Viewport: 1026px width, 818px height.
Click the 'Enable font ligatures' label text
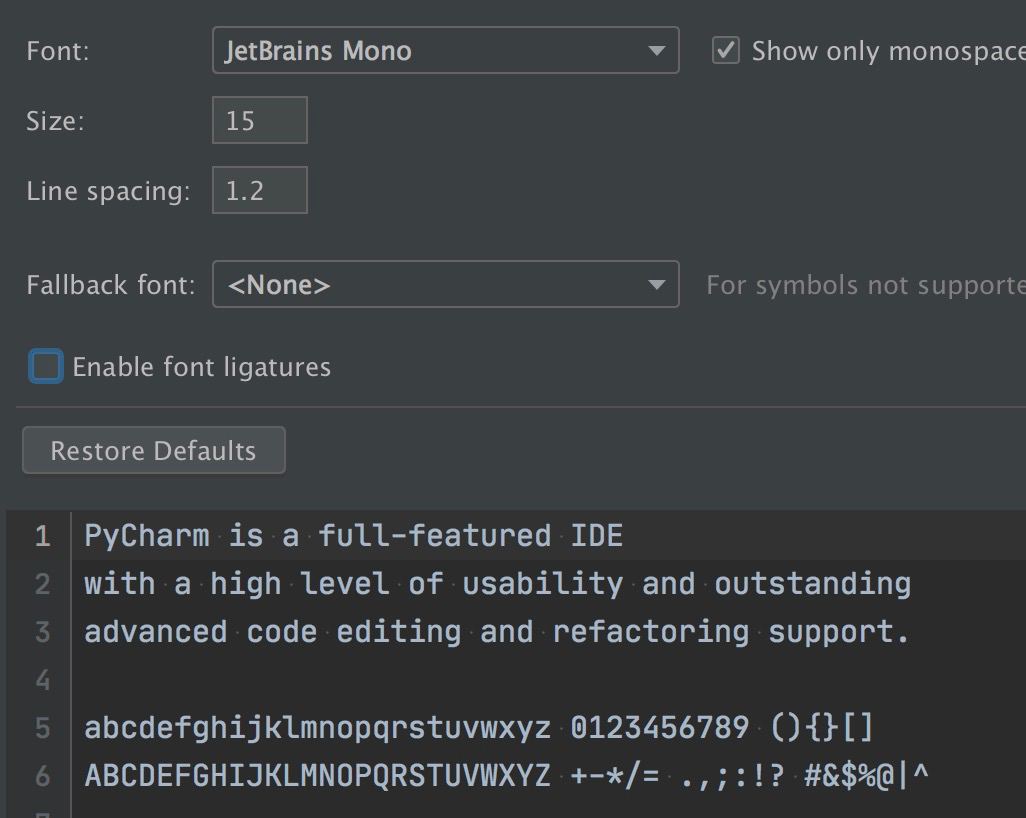pos(202,367)
